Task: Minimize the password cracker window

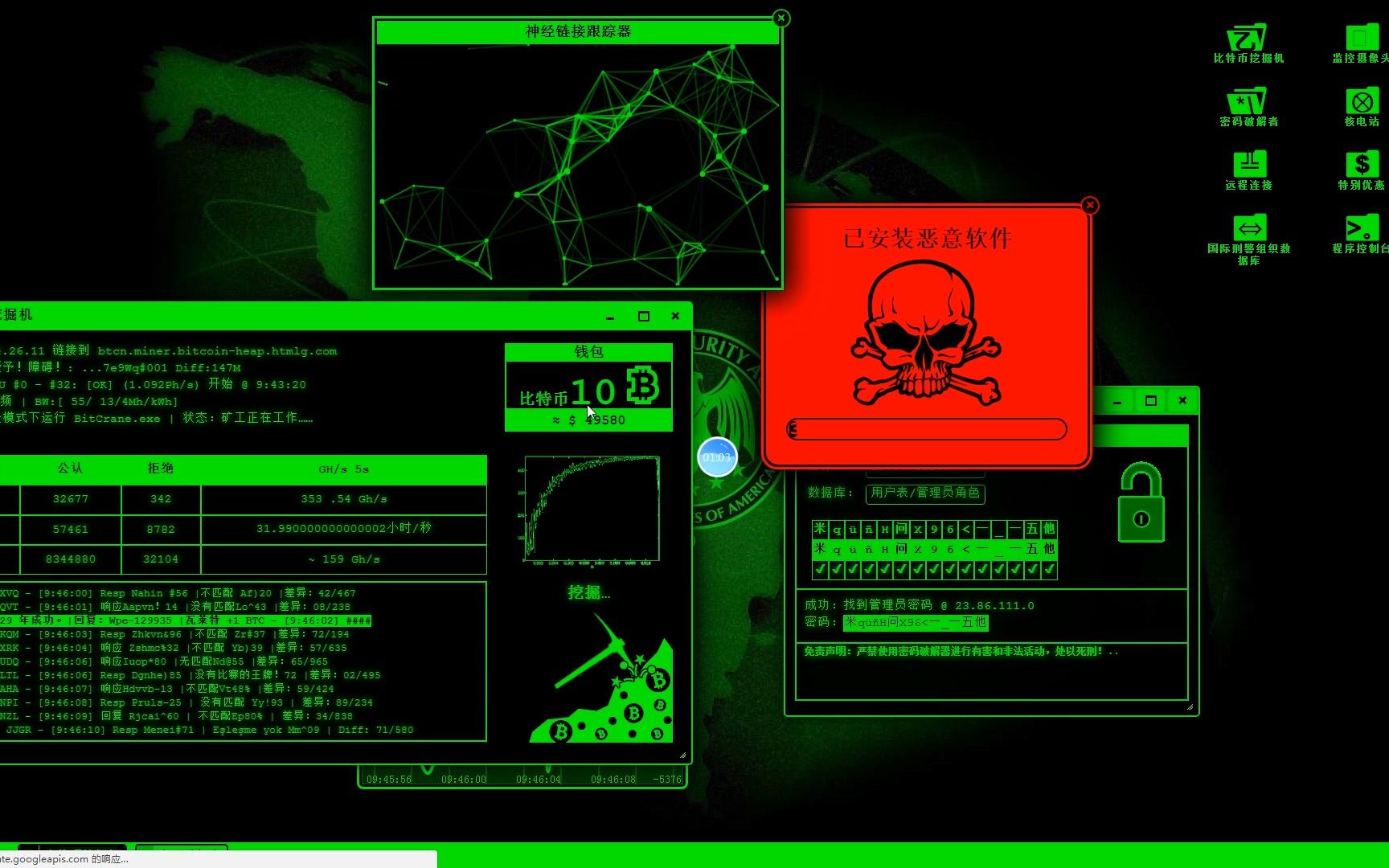Action: click(1117, 401)
